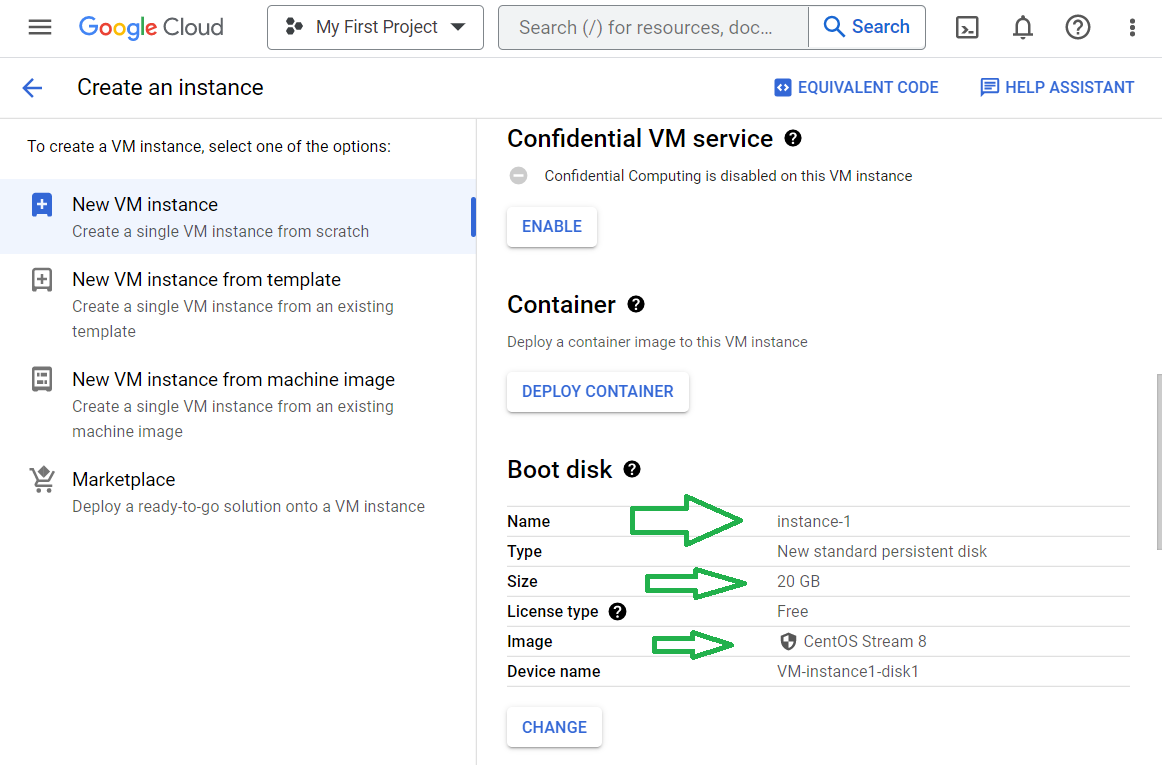Click the resource search input field
The image size is (1162, 765).
pos(652,27)
